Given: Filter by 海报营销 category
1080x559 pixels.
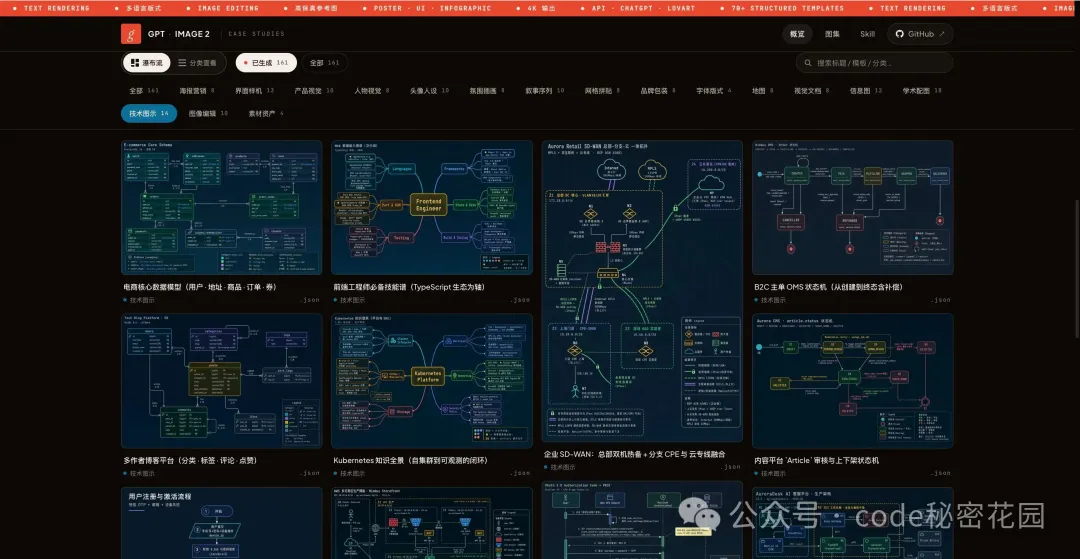Looking at the screenshot, I should (197, 90).
